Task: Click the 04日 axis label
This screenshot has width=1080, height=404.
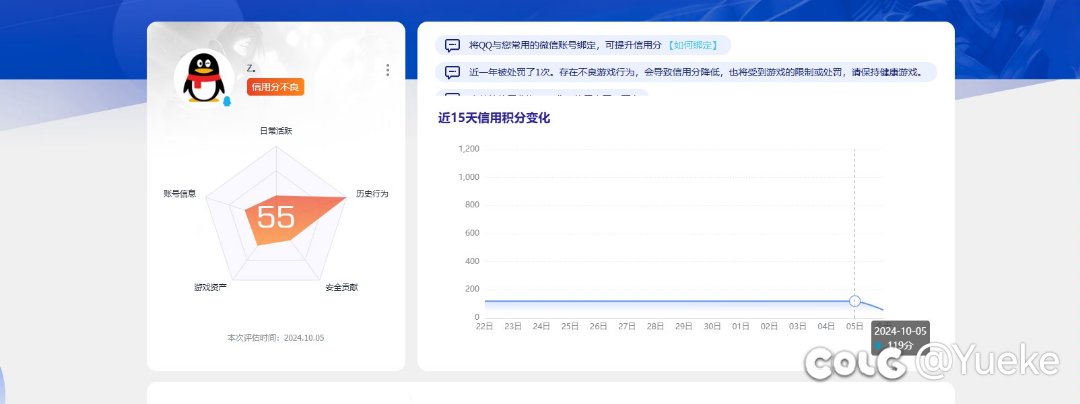Action: (x=826, y=326)
